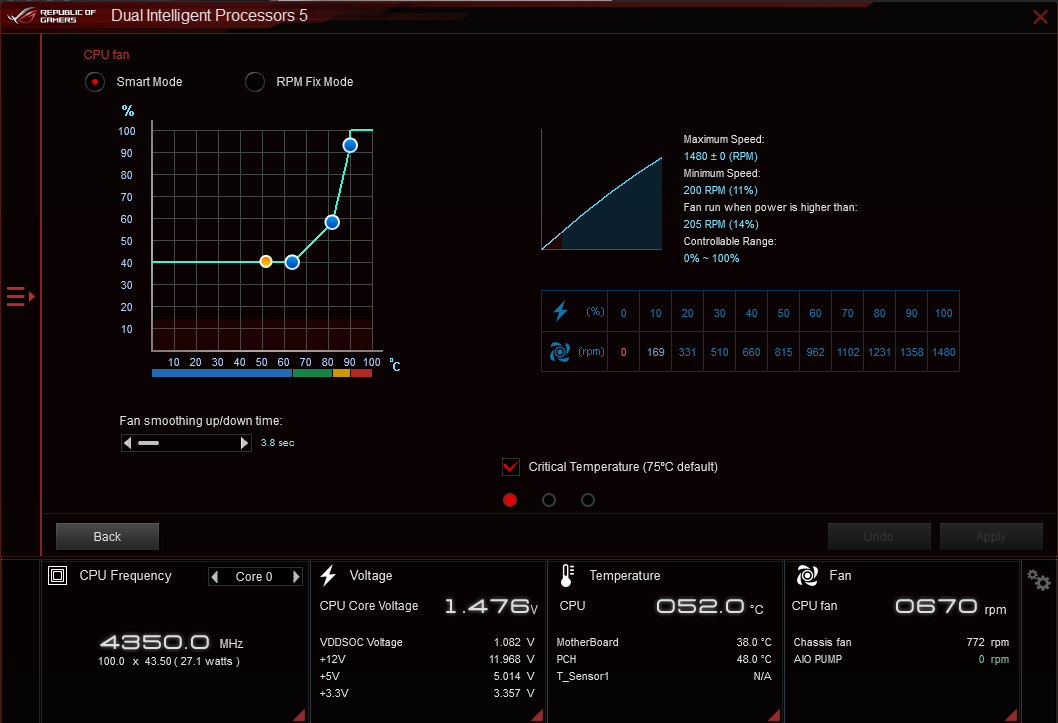Viewport: 1058px width, 723px height.
Task: Click the 3.8 sec smoothing value
Action: click(x=277, y=443)
